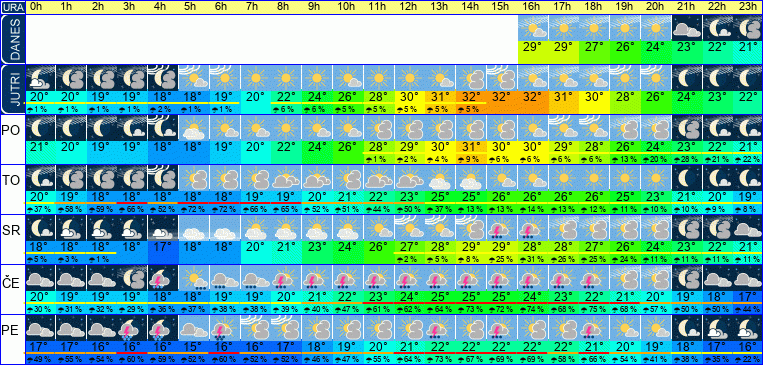
Task: Click the 23h column header
Action: point(748,7)
